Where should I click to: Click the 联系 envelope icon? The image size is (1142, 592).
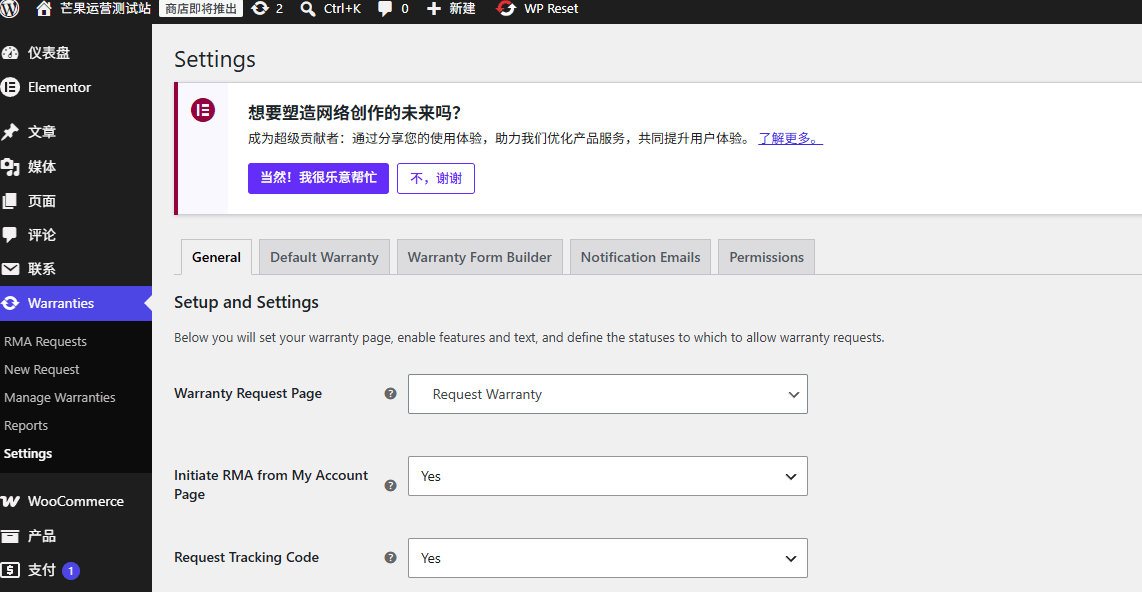pyautogui.click(x=10, y=269)
